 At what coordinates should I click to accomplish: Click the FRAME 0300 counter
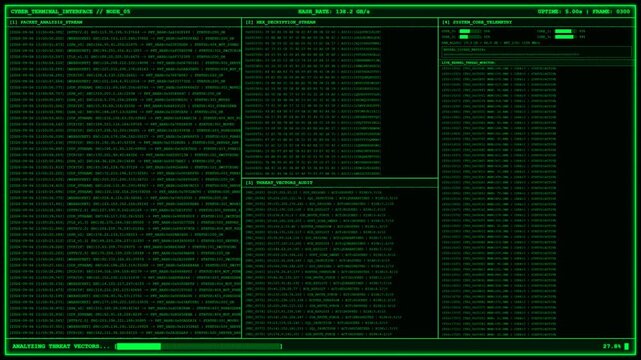click(611, 11)
